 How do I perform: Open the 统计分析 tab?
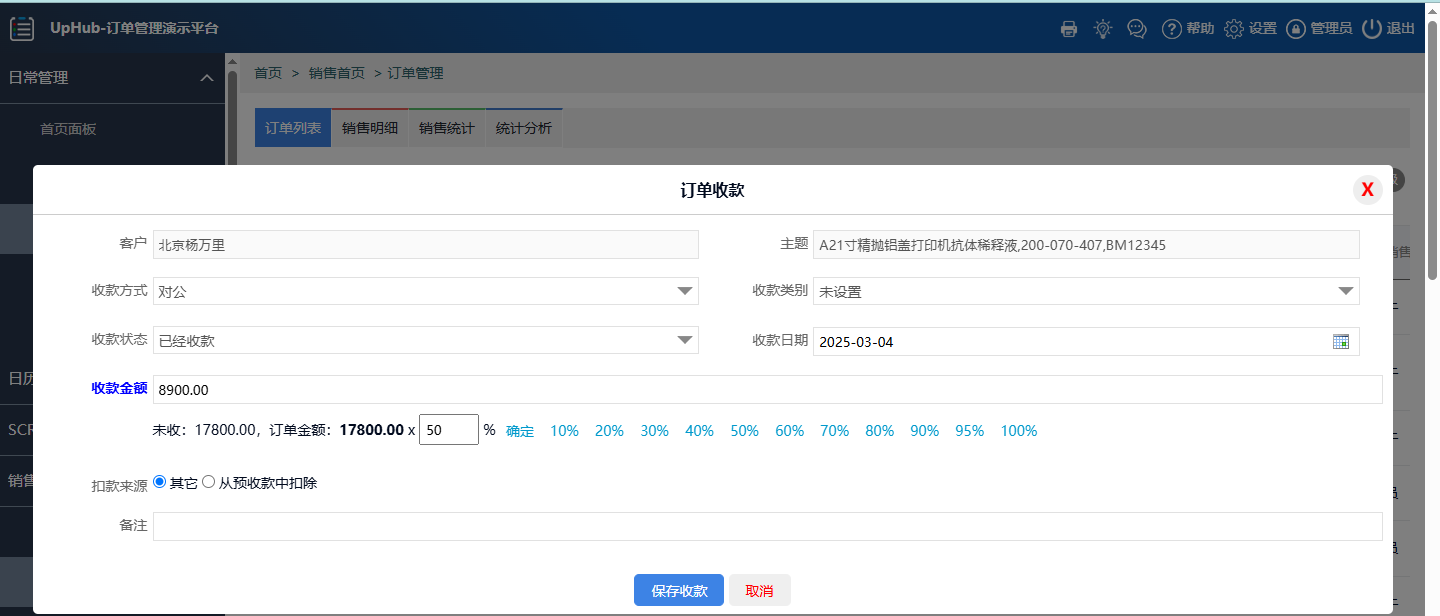(x=523, y=127)
